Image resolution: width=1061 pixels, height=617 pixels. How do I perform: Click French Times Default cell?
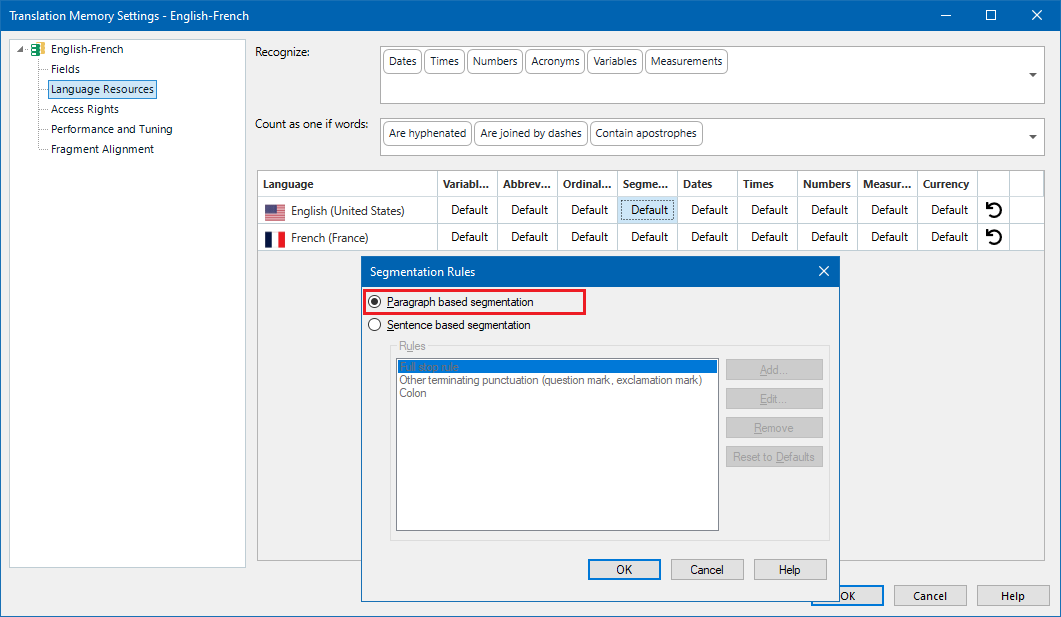(x=769, y=237)
